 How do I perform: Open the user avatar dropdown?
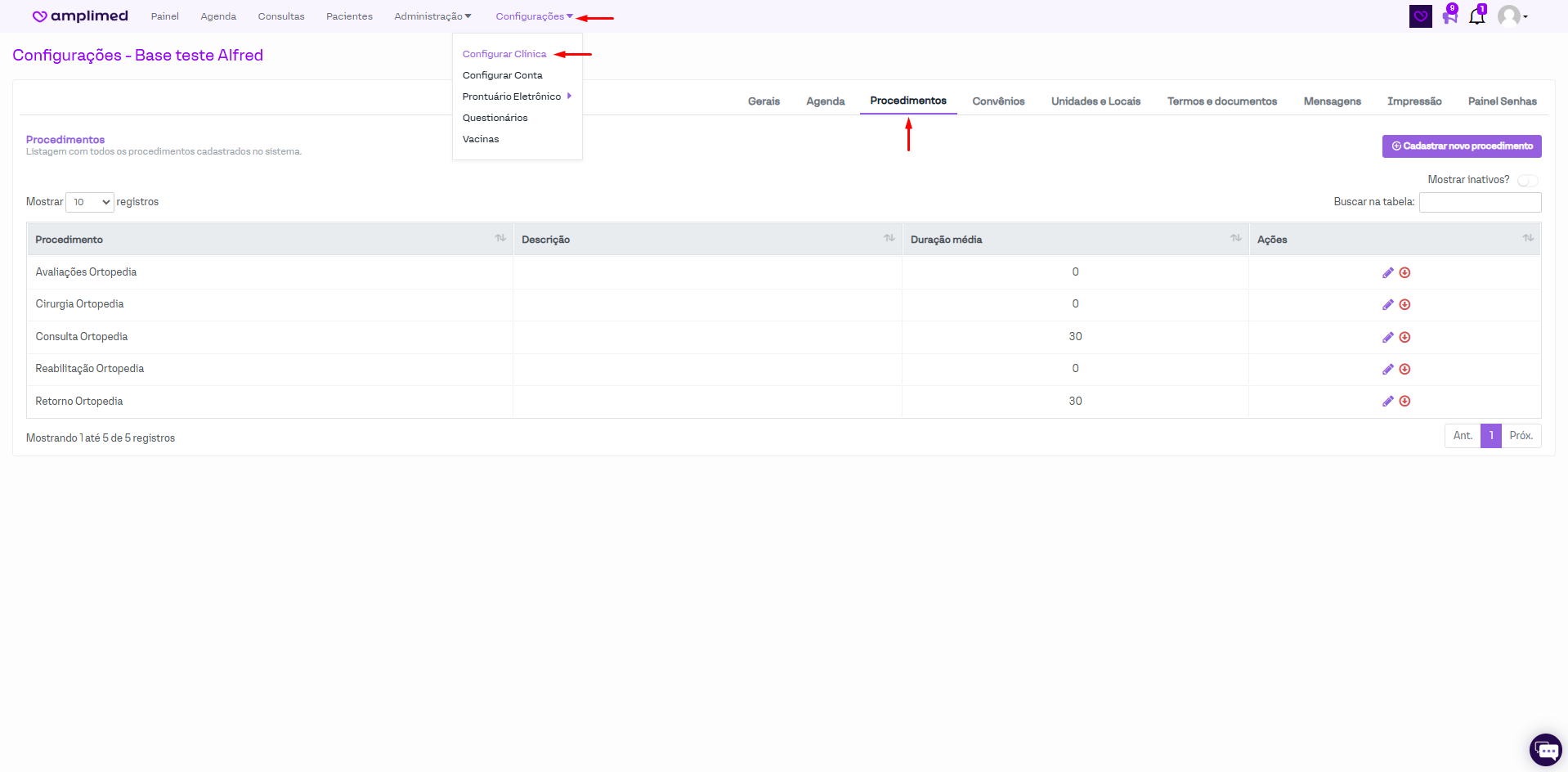point(1512,16)
